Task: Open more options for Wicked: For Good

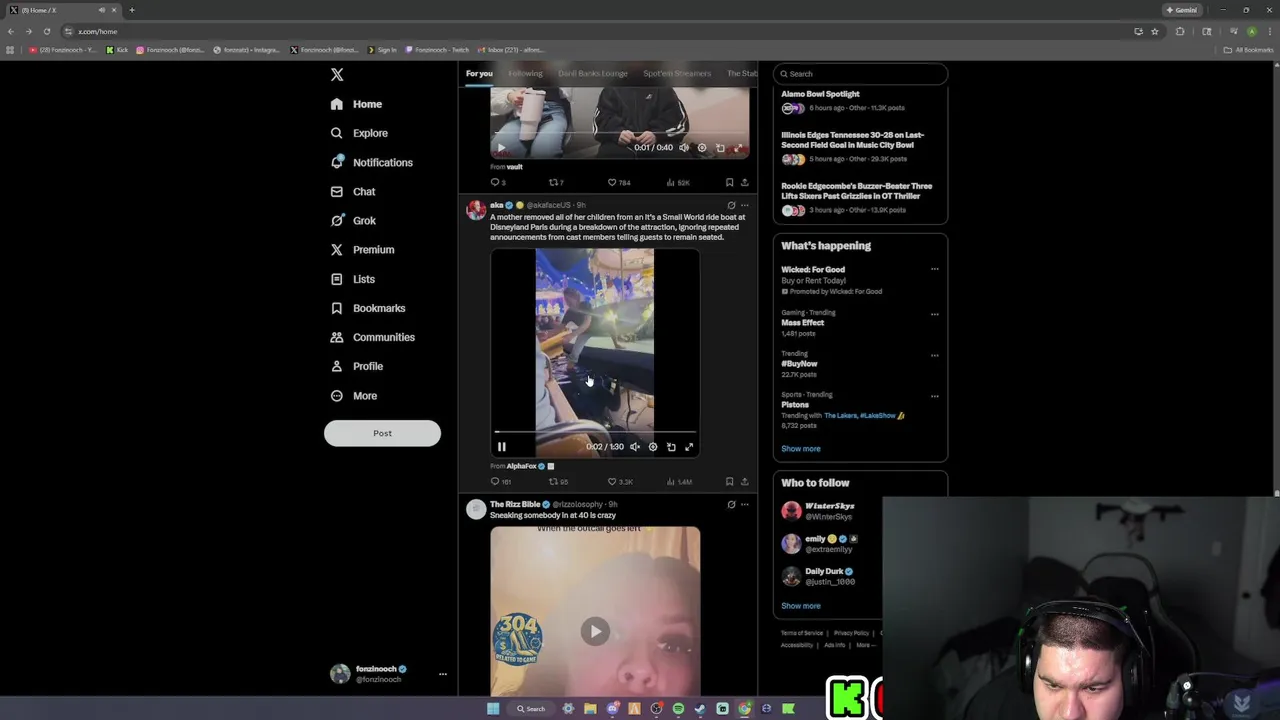Action: pos(935,269)
